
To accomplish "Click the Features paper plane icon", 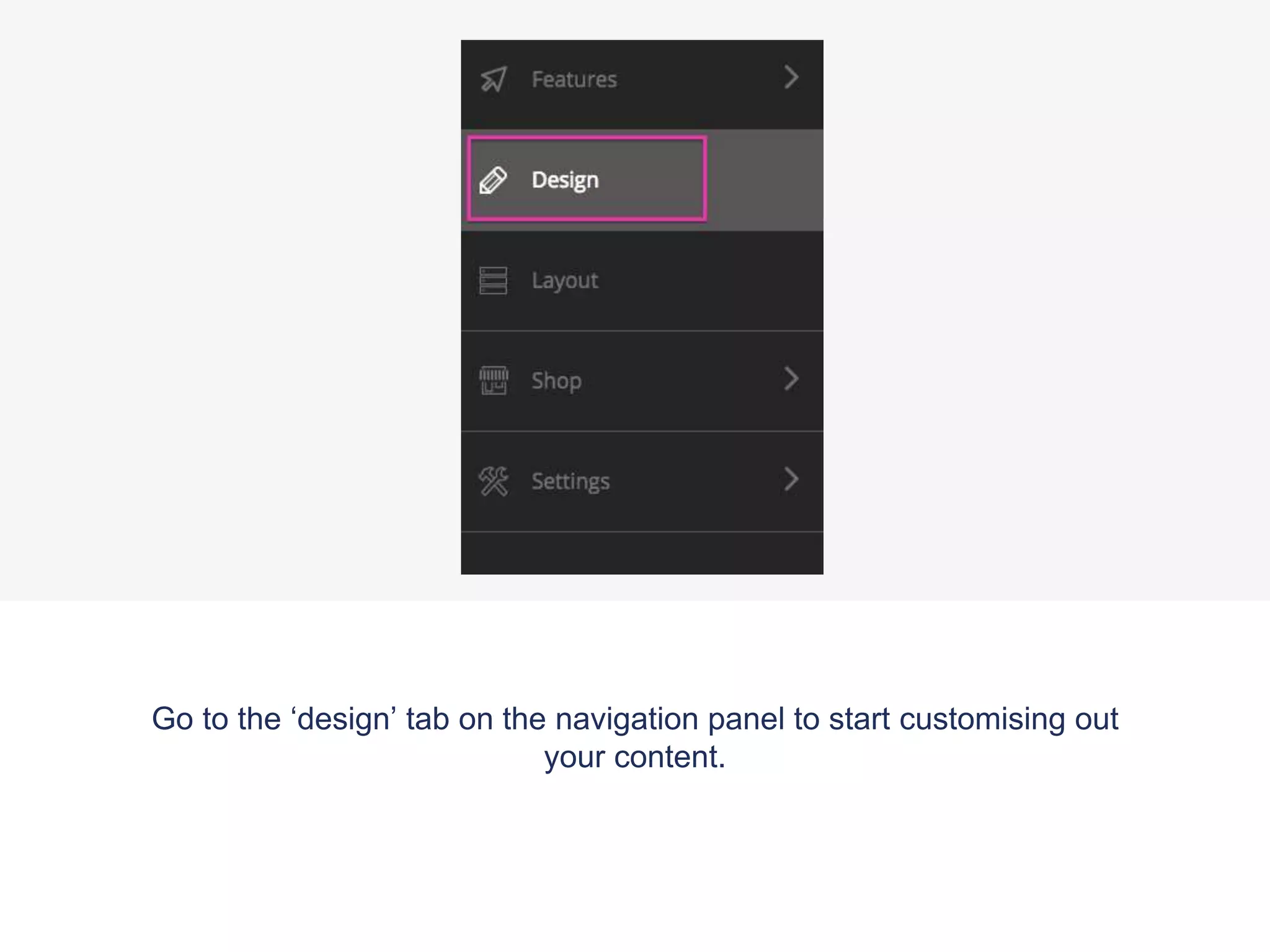I will pyautogui.click(x=494, y=79).
